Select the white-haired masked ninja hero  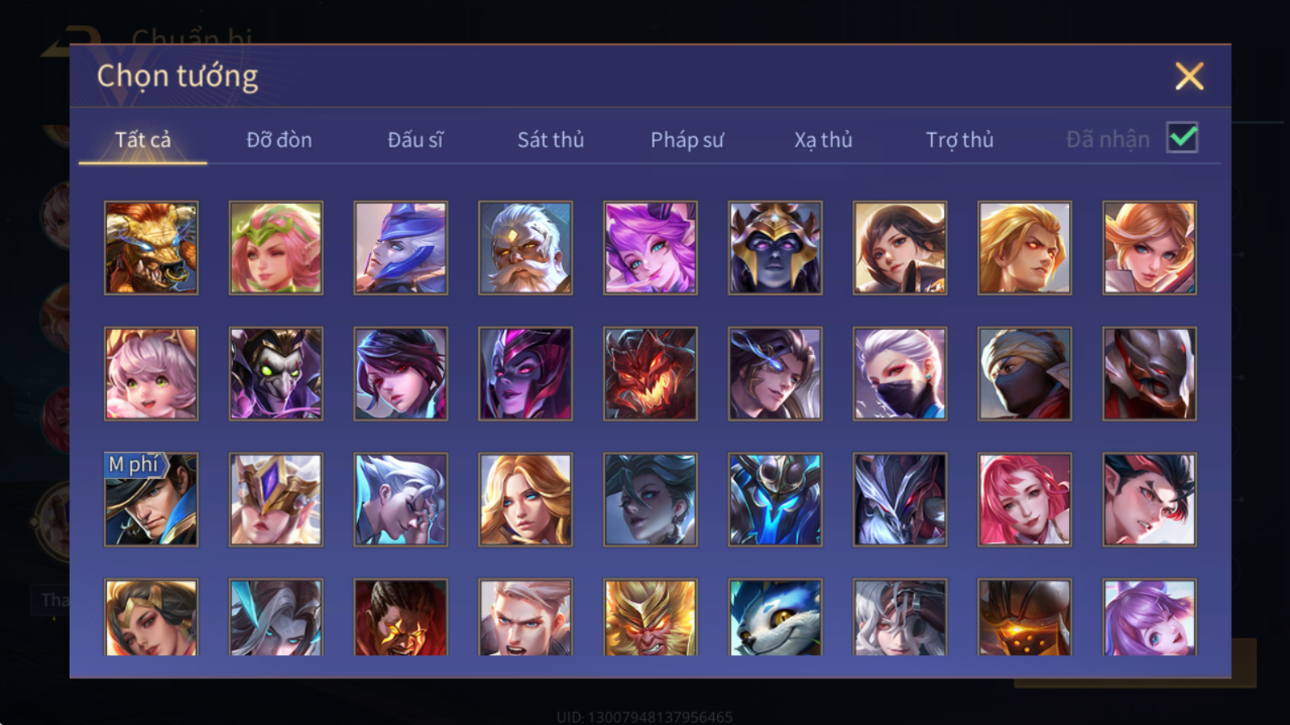900,374
